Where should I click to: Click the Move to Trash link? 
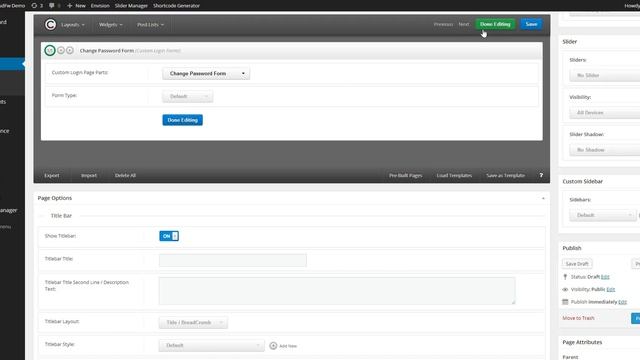[578, 318]
